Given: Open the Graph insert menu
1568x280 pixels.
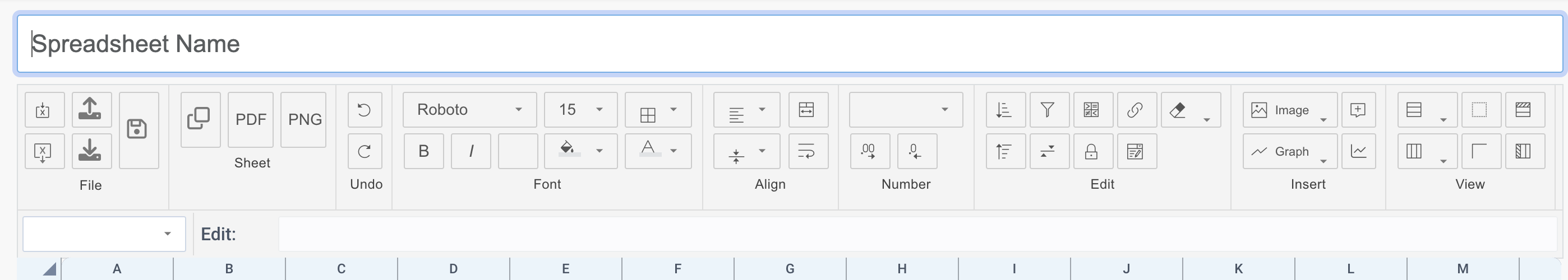Looking at the screenshot, I should click(x=1289, y=151).
